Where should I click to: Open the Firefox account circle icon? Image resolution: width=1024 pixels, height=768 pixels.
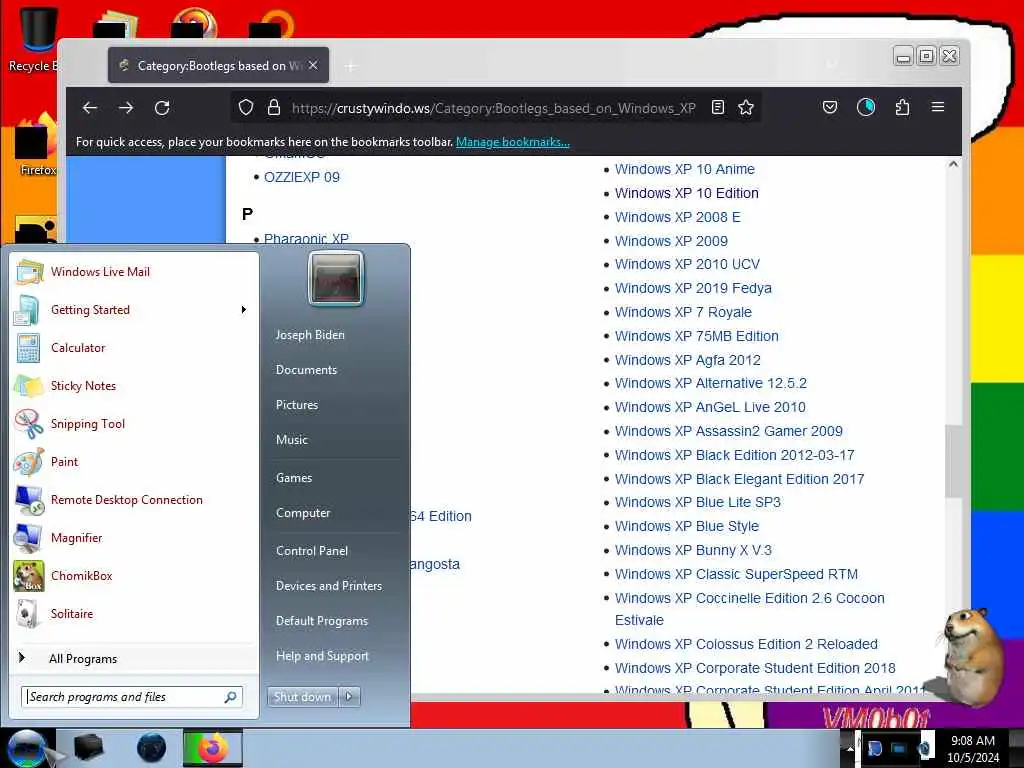[866, 107]
